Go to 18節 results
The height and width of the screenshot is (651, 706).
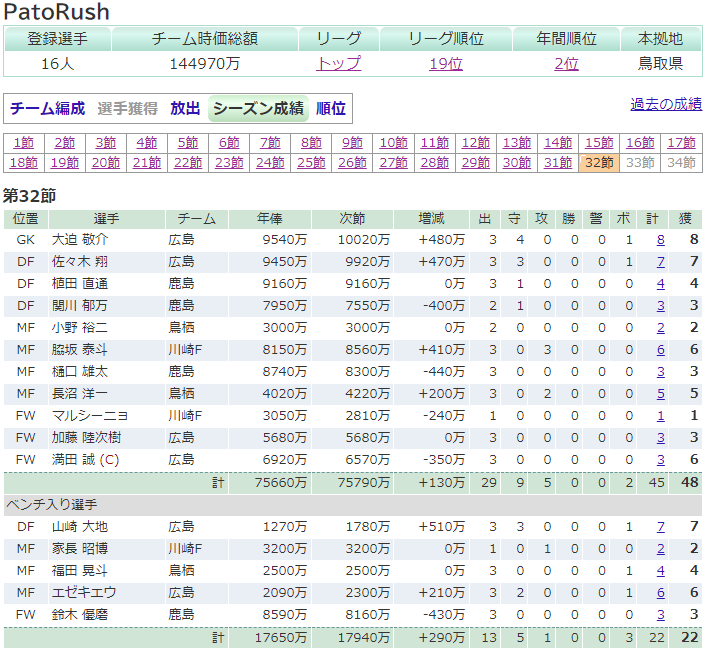(x=24, y=163)
